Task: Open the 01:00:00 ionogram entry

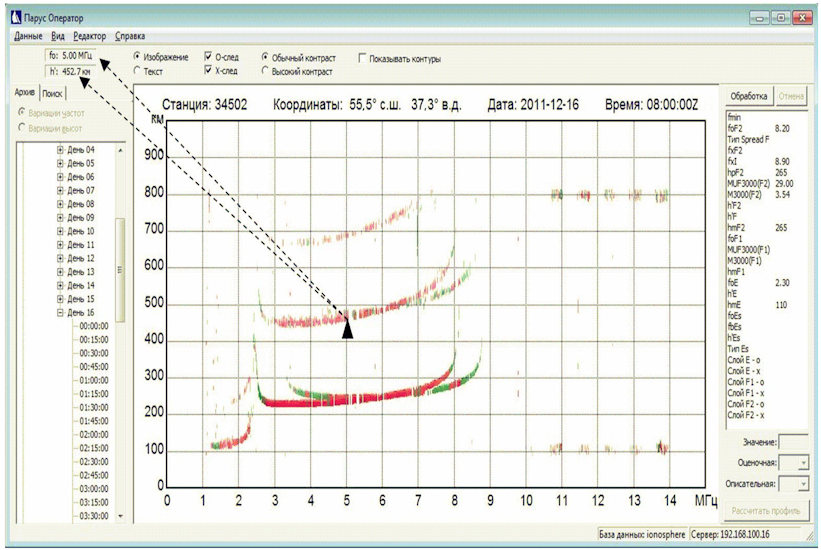Action: click(x=94, y=381)
